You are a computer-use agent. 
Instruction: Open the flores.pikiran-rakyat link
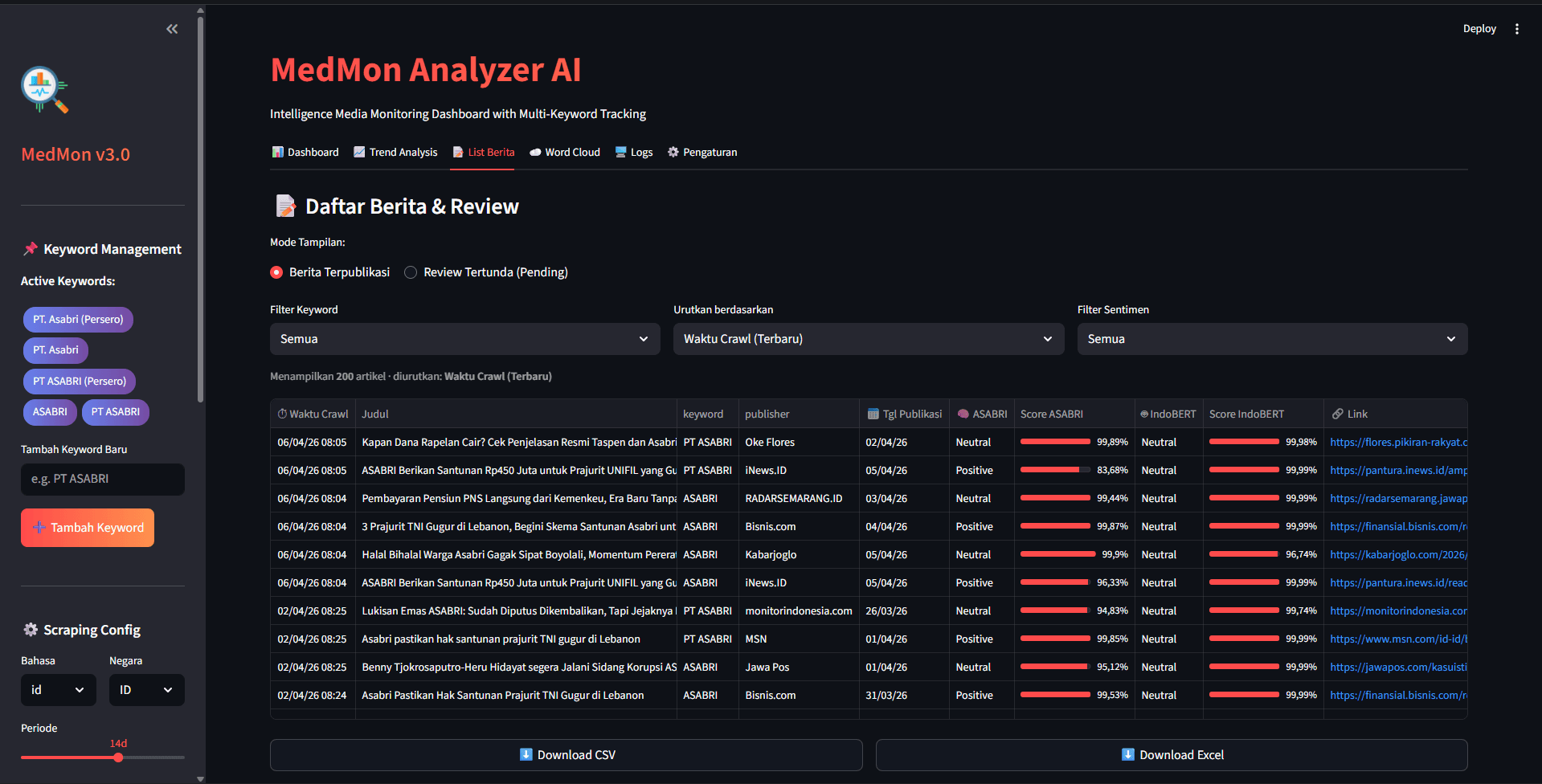(1398, 442)
